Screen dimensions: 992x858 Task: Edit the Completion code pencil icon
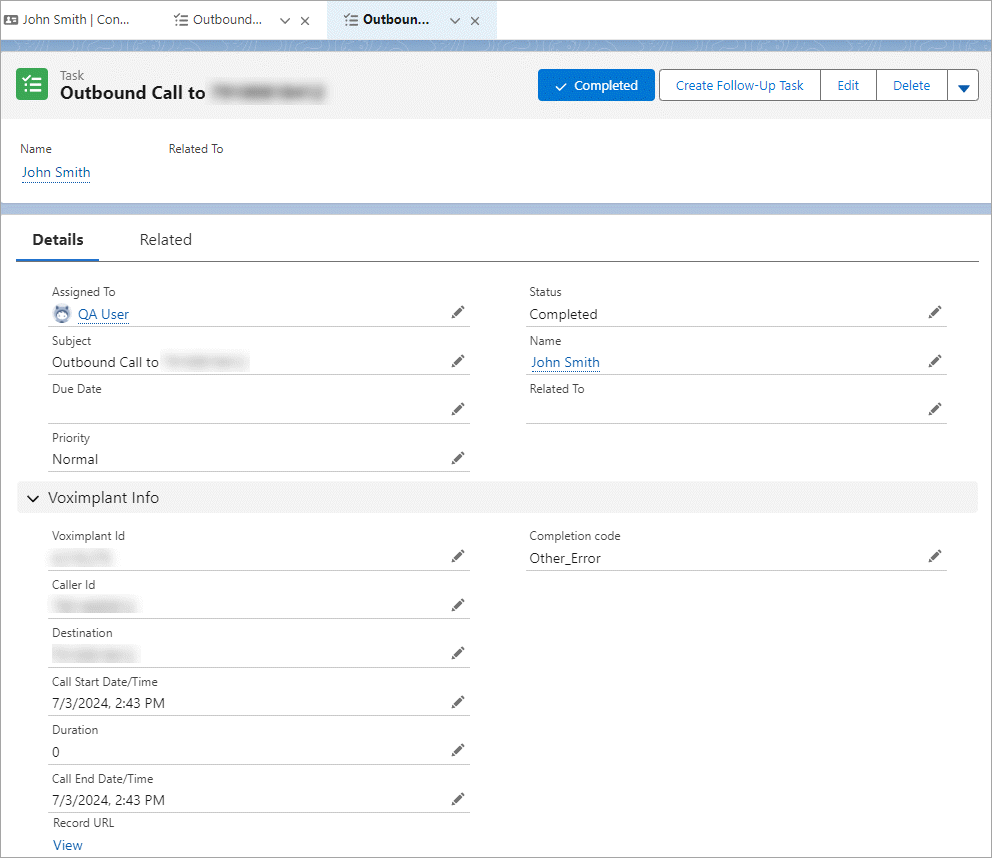pyautogui.click(x=935, y=556)
